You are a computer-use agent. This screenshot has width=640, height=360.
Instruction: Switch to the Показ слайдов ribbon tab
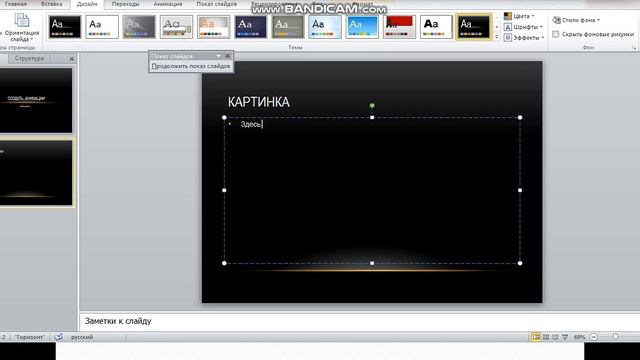[x=216, y=4]
